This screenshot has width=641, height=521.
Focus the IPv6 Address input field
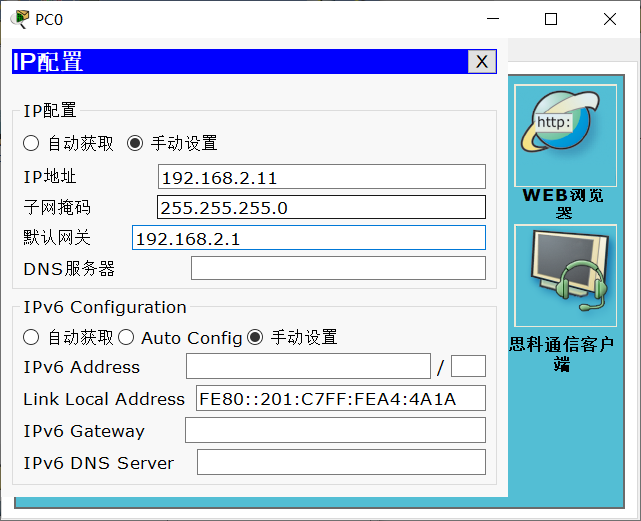click(308, 366)
